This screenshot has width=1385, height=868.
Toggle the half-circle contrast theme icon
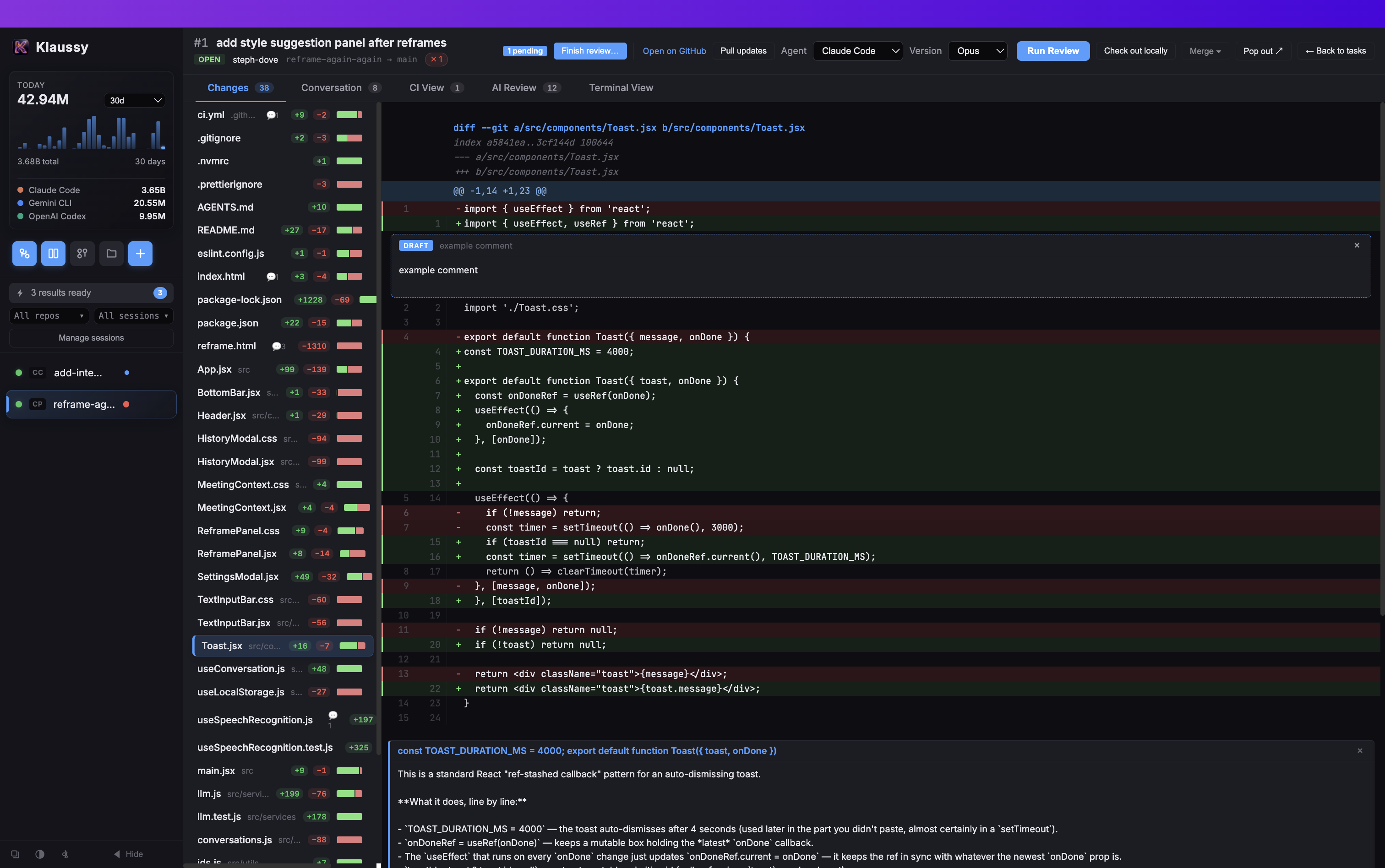(40, 854)
